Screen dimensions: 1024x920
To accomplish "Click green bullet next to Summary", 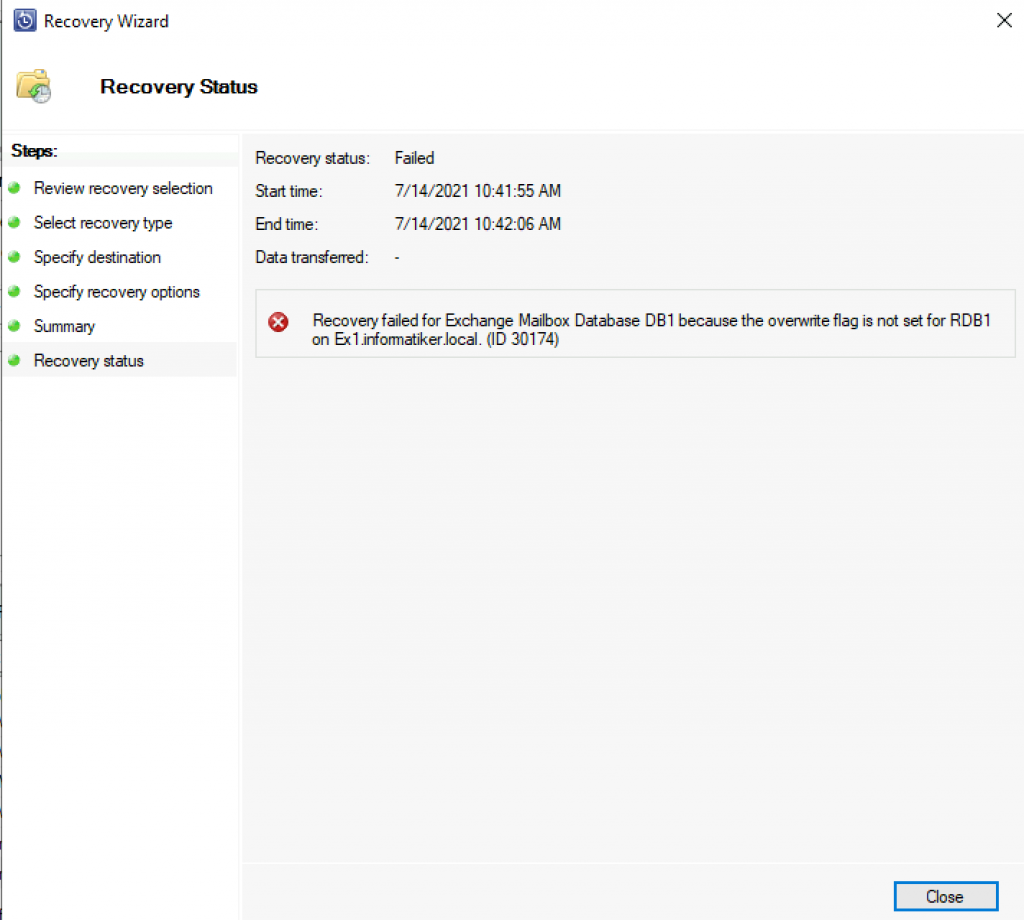I will coord(14,326).
